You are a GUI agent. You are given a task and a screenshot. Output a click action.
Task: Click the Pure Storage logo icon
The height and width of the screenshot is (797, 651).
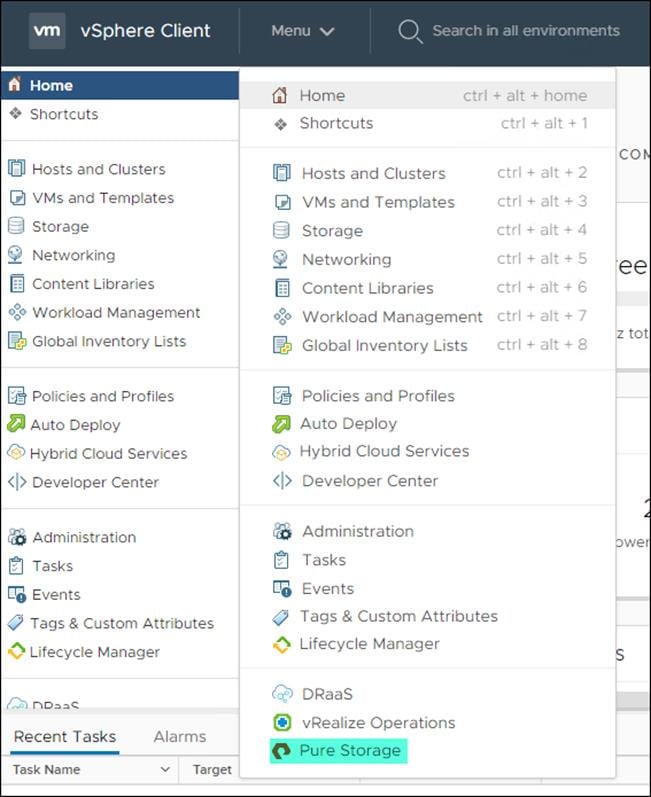coord(281,750)
